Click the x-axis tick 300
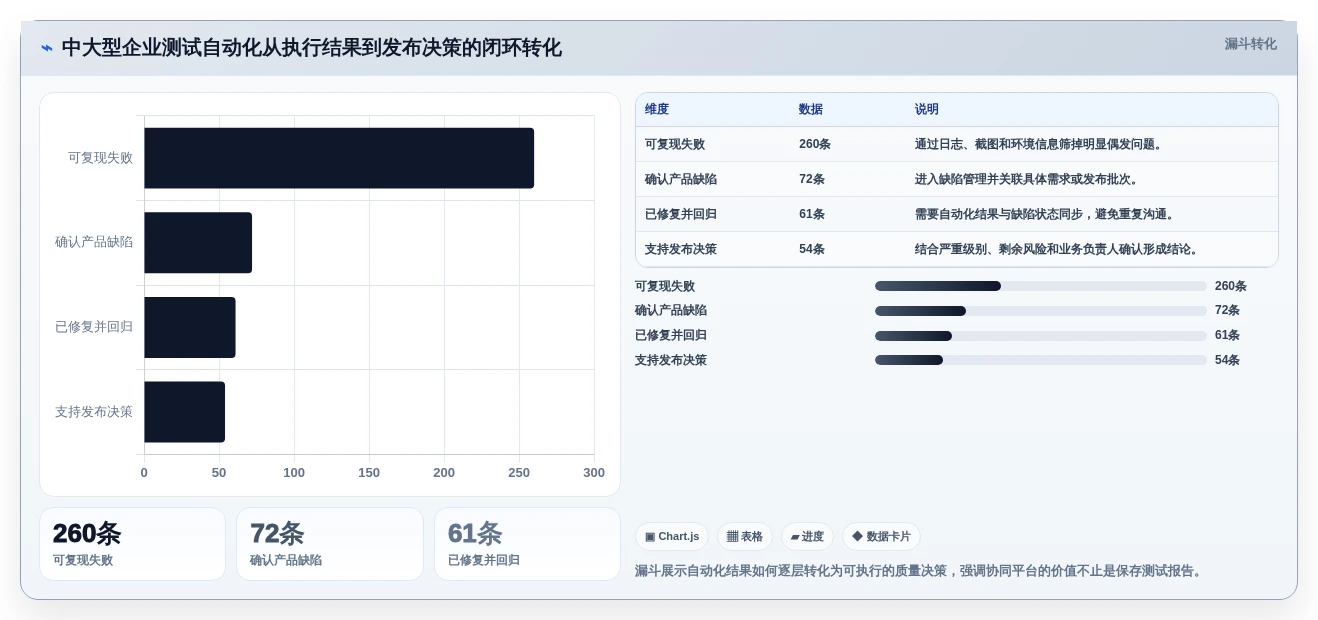Image resolution: width=1318 pixels, height=620 pixels. click(x=594, y=473)
